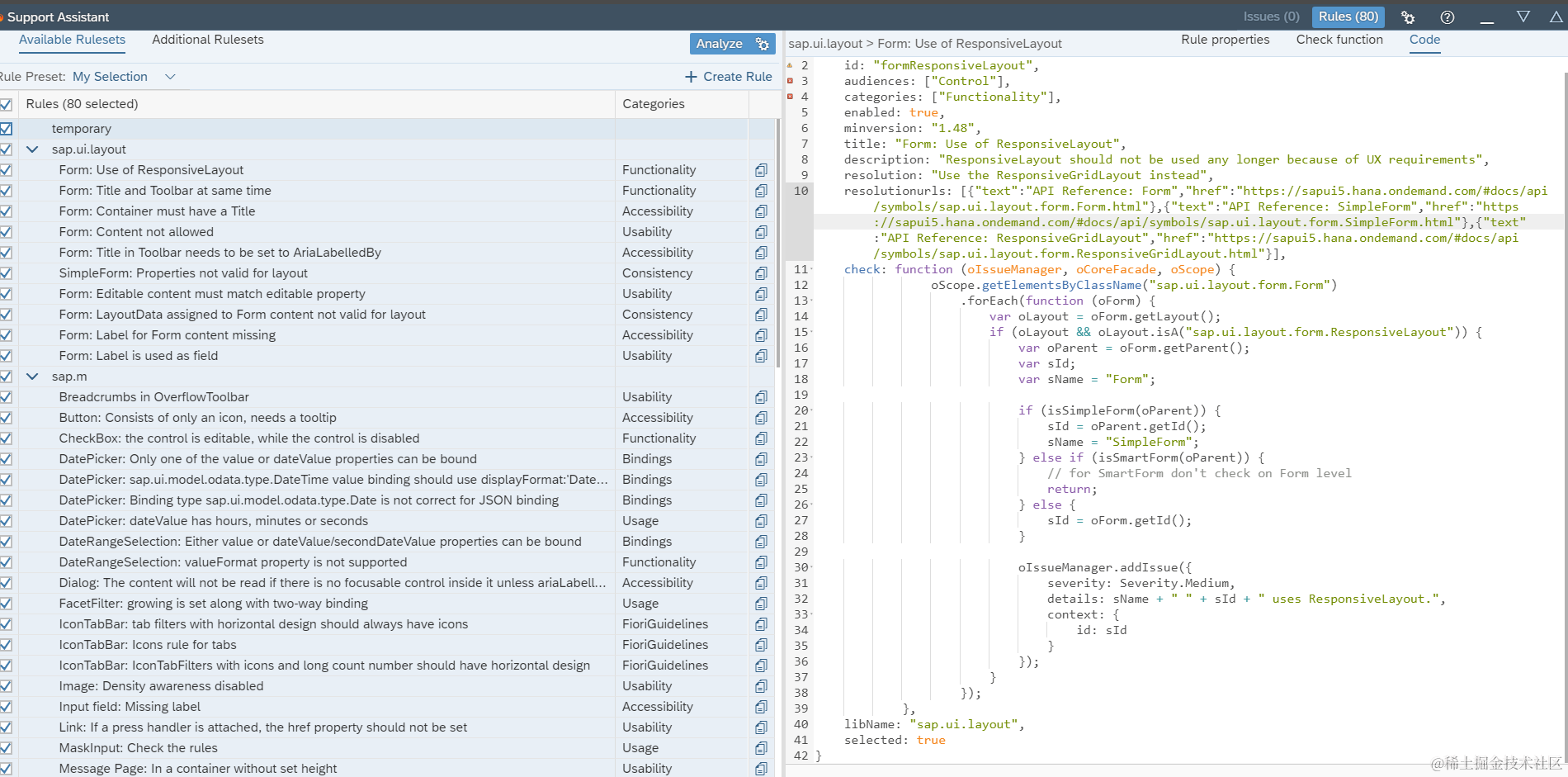
Task: Uncheck the sap.ui.layout group checkbox
Action: [6, 149]
